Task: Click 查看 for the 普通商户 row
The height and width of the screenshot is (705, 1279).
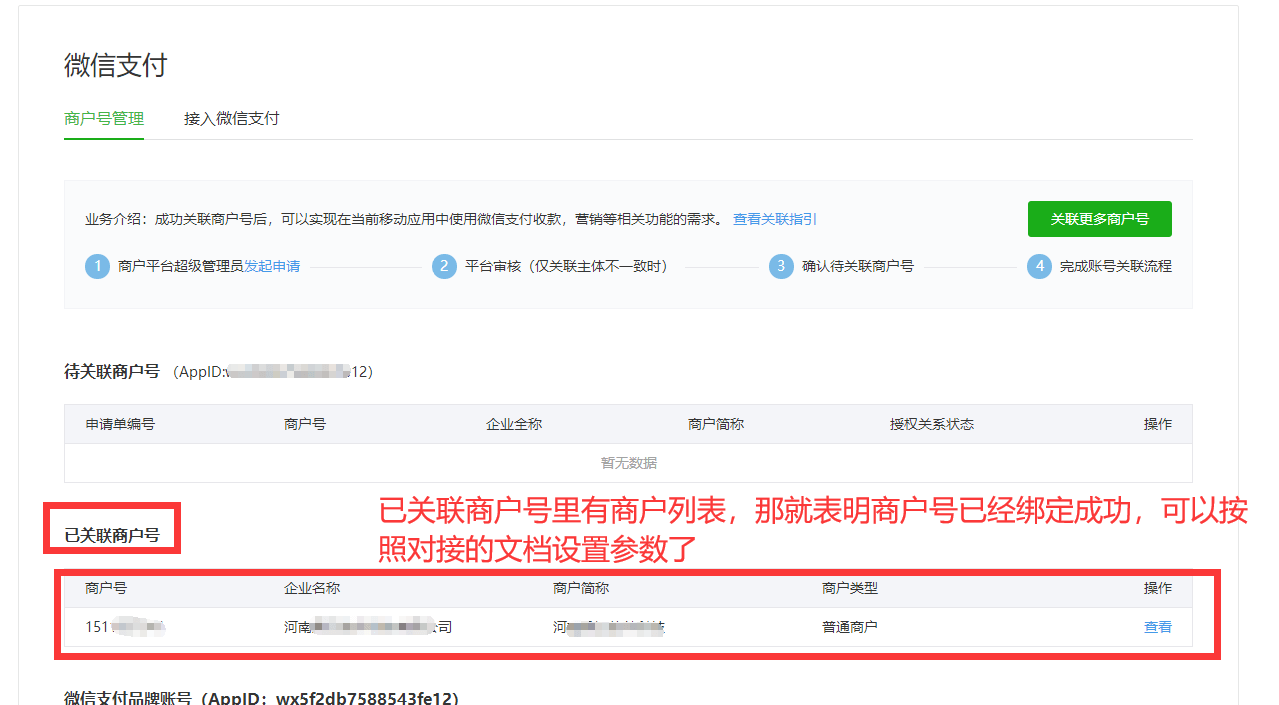Action: (1157, 627)
